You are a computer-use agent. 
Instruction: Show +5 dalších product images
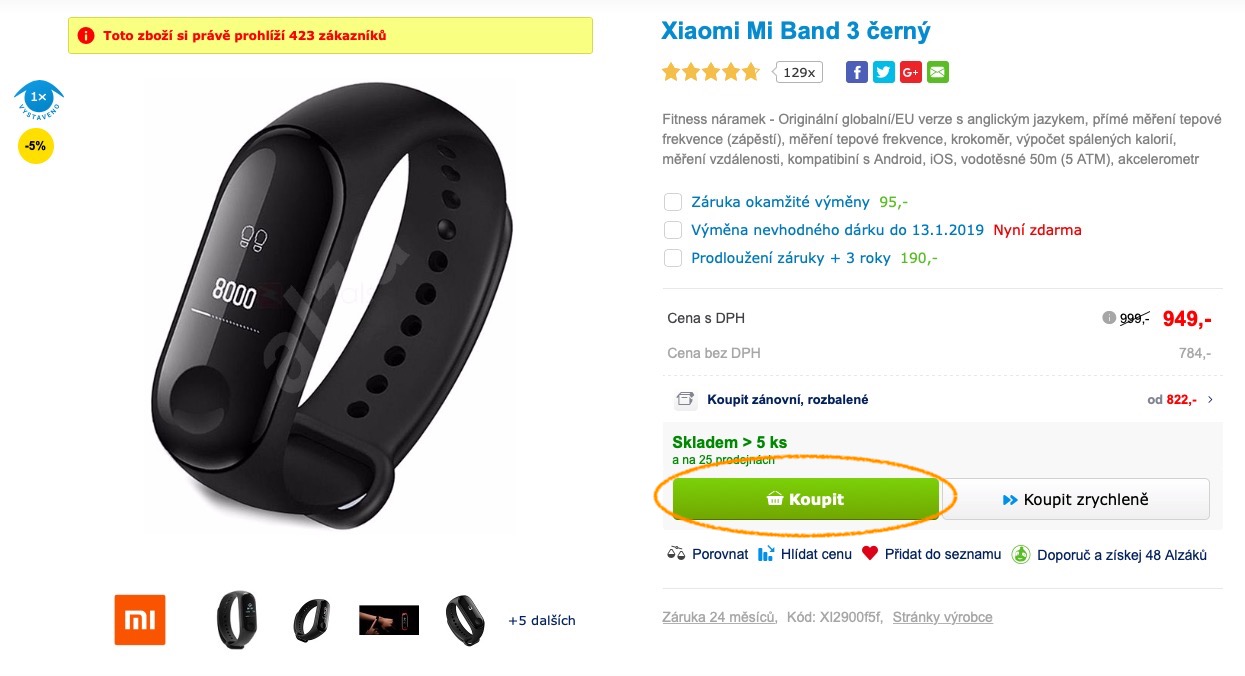click(542, 620)
